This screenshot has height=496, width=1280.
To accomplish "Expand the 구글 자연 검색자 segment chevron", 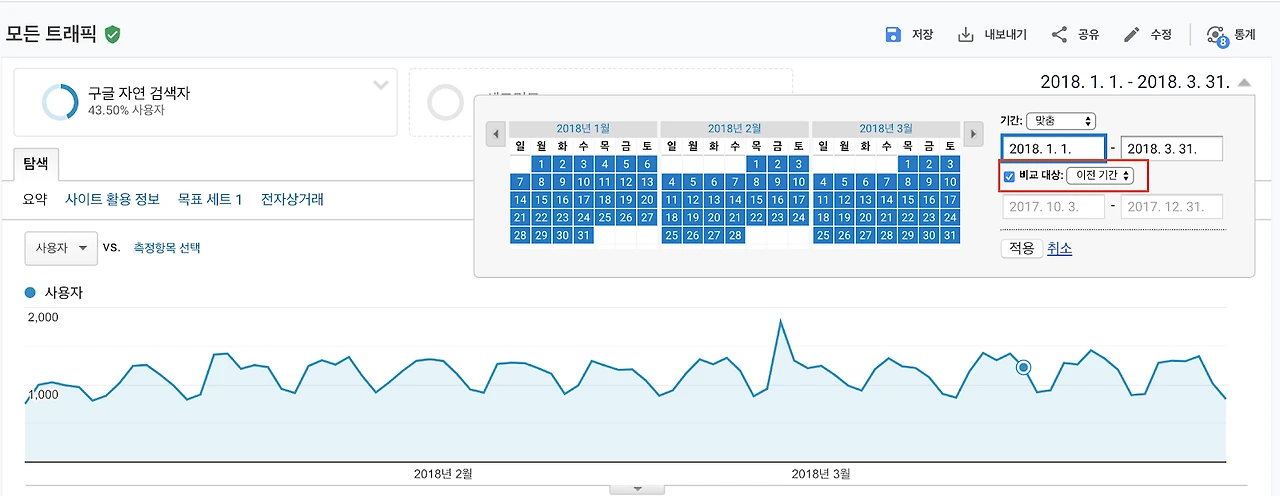I will [381, 85].
